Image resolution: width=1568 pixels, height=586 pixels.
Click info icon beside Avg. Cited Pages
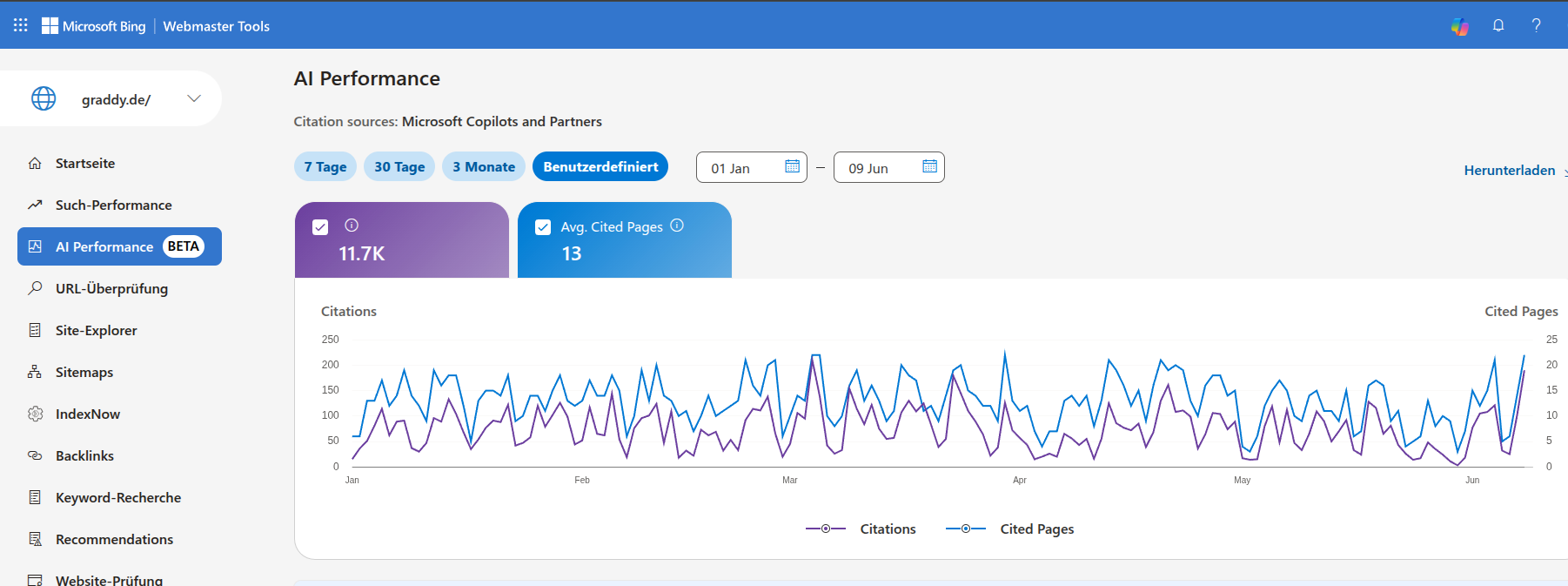pyautogui.click(x=677, y=226)
